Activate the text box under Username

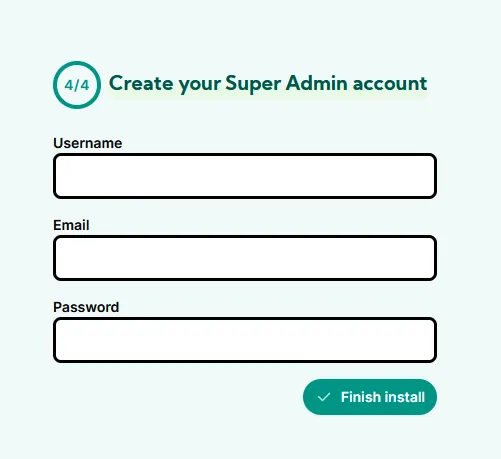245,176
